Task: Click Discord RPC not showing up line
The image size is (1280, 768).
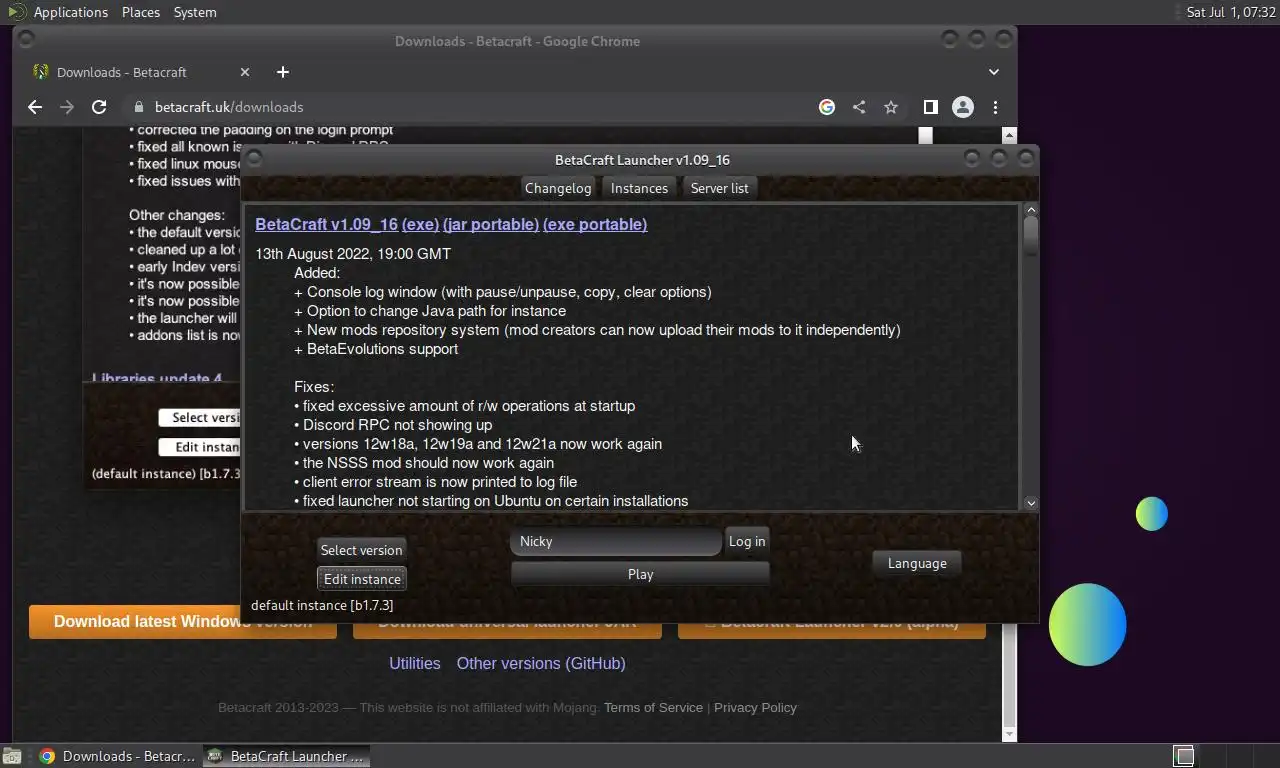Action: tap(393, 425)
